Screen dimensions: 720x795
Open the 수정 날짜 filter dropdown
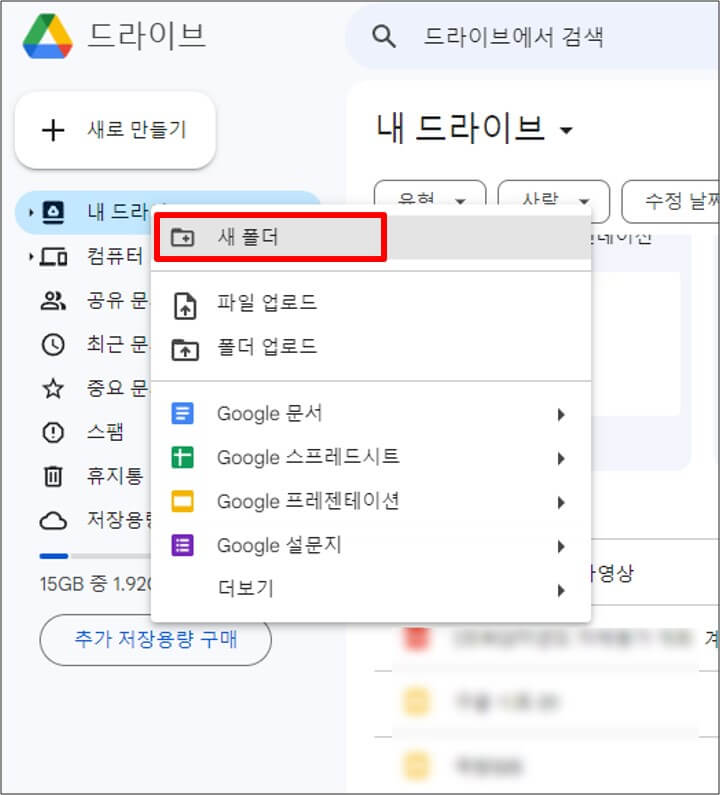pyautogui.click(x=670, y=201)
